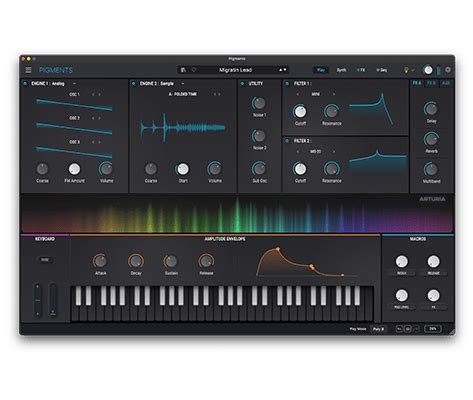Select the FX B bus tab
473x400 pixels.
coord(431,83)
